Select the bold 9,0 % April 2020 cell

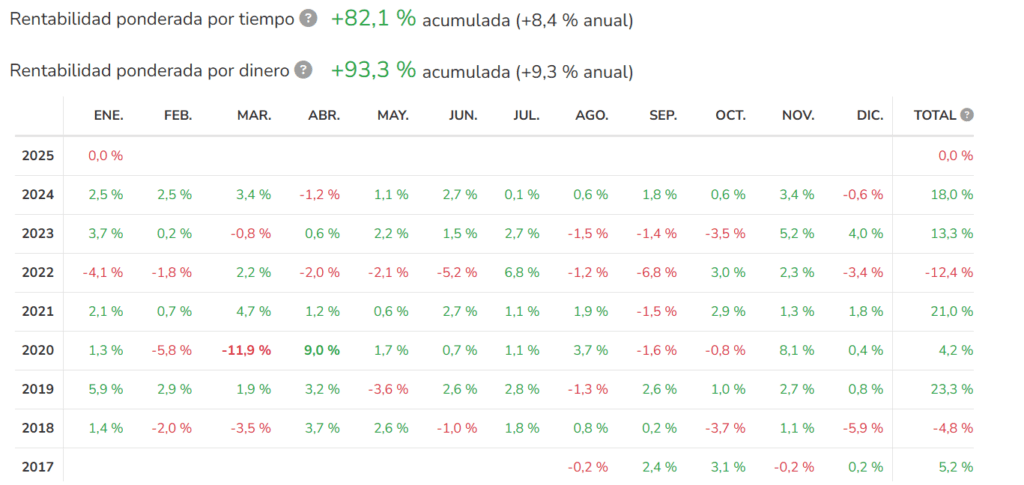(x=322, y=351)
